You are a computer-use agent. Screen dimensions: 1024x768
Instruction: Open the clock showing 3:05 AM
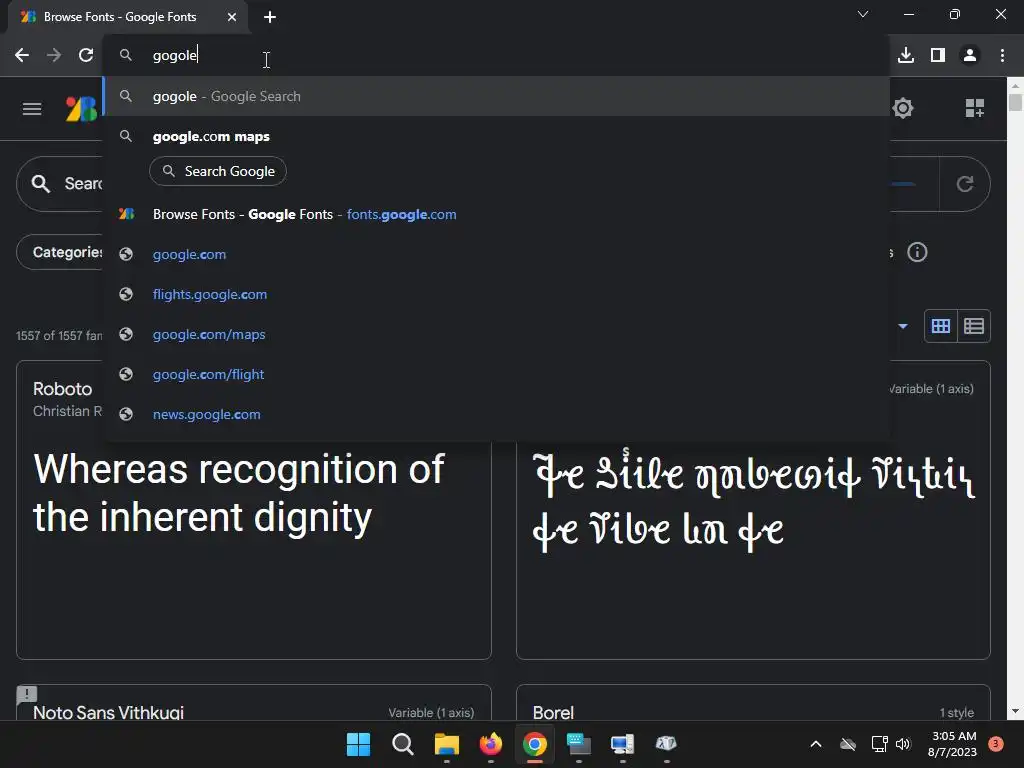(x=953, y=744)
